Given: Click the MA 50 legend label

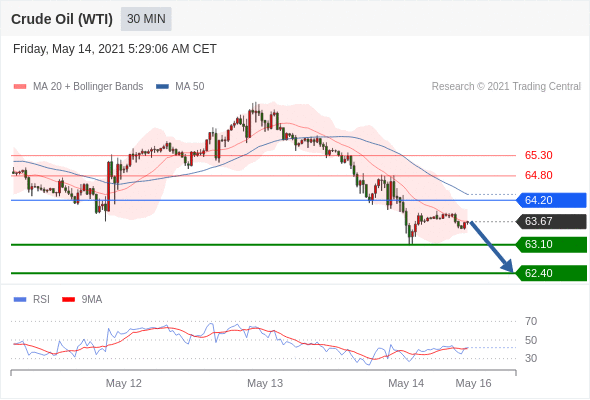Looking at the screenshot, I should tap(190, 87).
